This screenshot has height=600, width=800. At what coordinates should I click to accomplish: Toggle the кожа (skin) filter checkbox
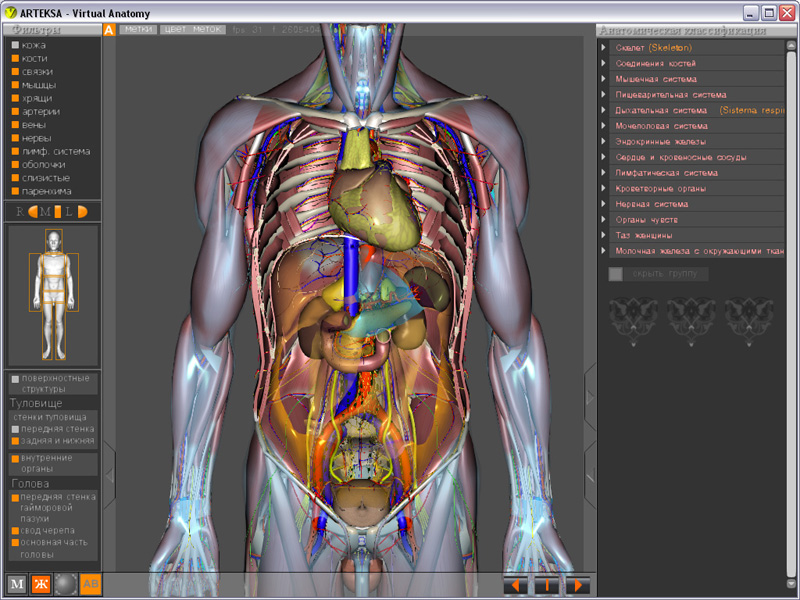click(15, 45)
